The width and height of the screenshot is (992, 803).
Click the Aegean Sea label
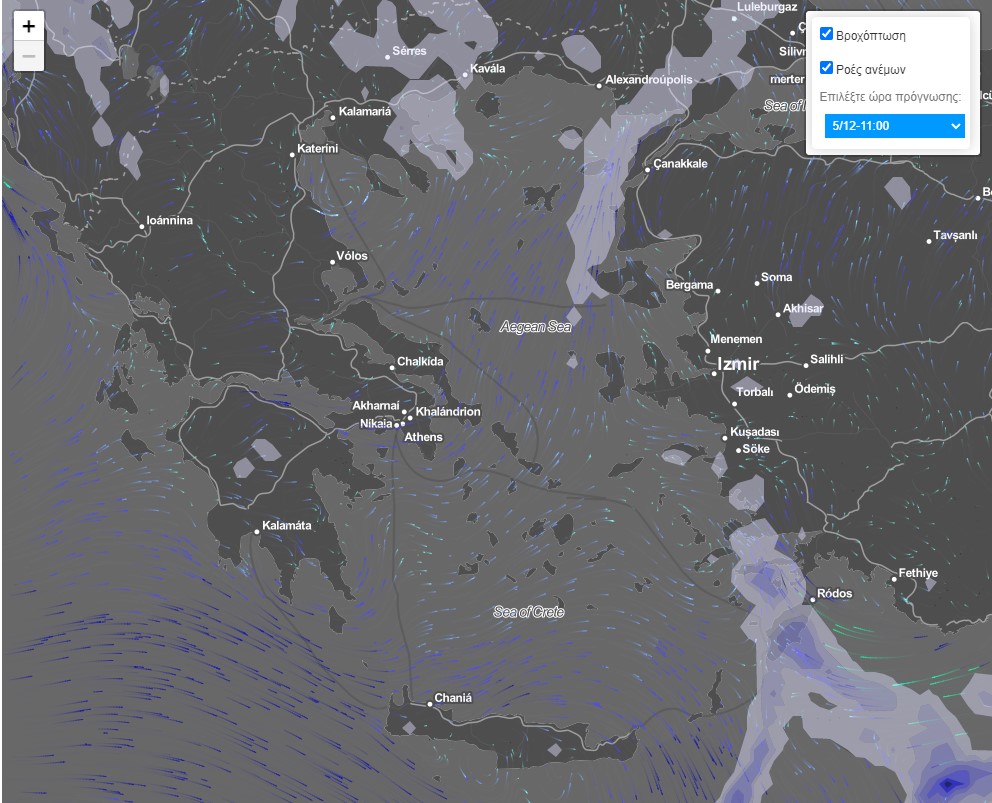[x=535, y=327]
